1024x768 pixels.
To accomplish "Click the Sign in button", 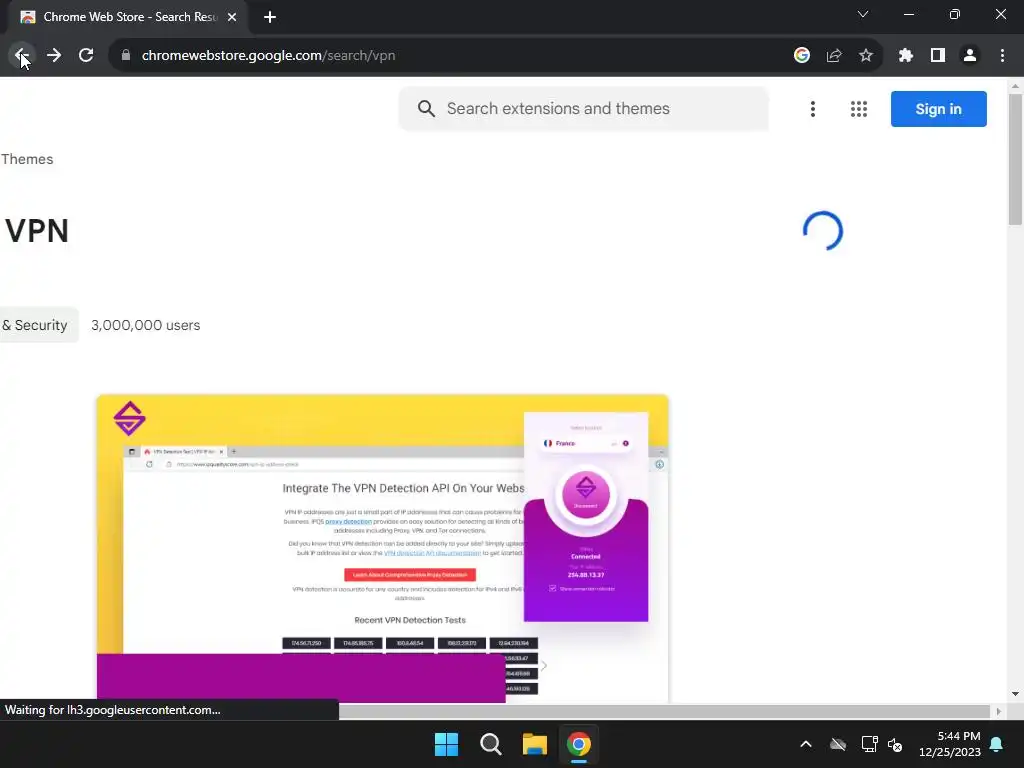I will [938, 109].
